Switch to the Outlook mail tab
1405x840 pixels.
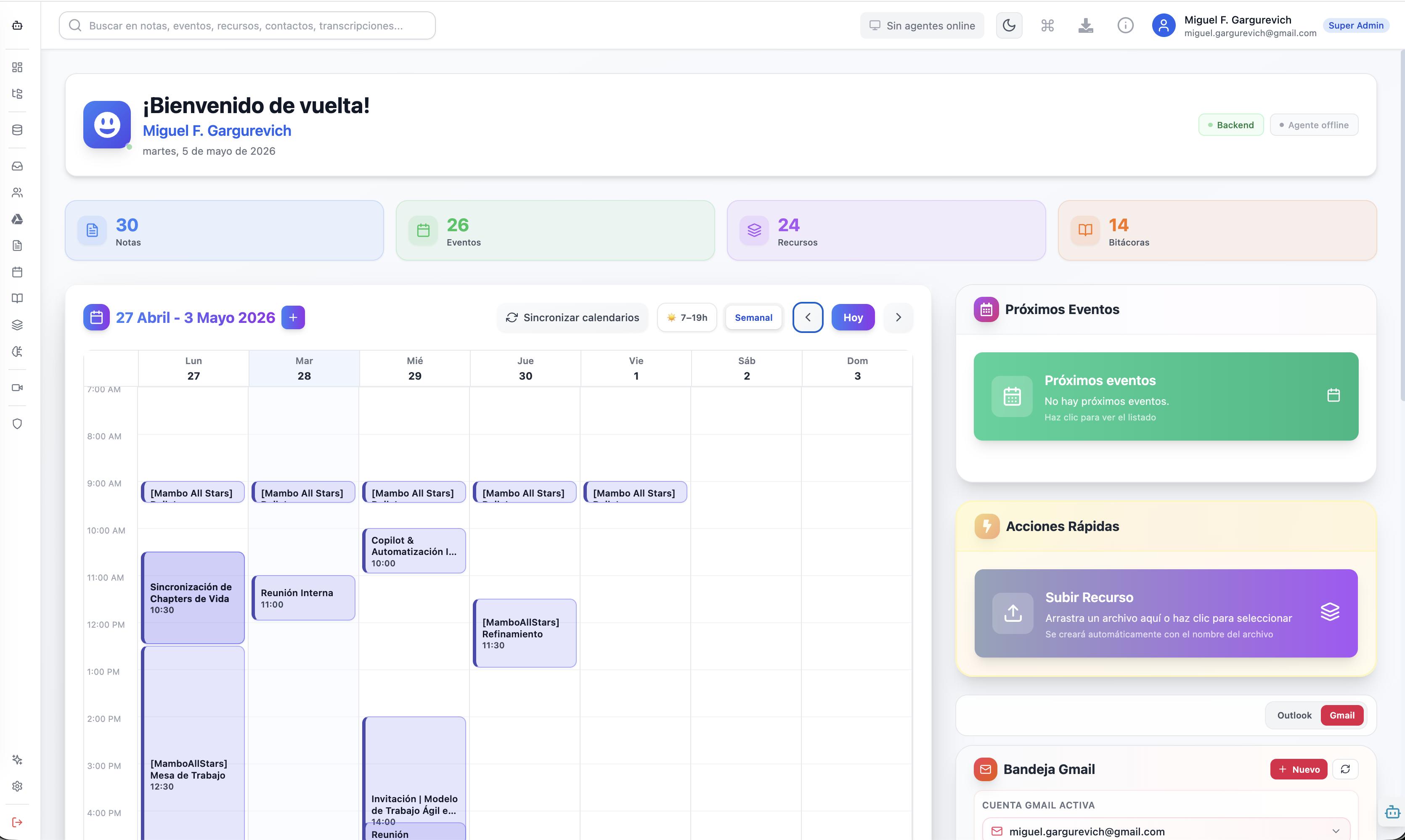pos(1294,716)
